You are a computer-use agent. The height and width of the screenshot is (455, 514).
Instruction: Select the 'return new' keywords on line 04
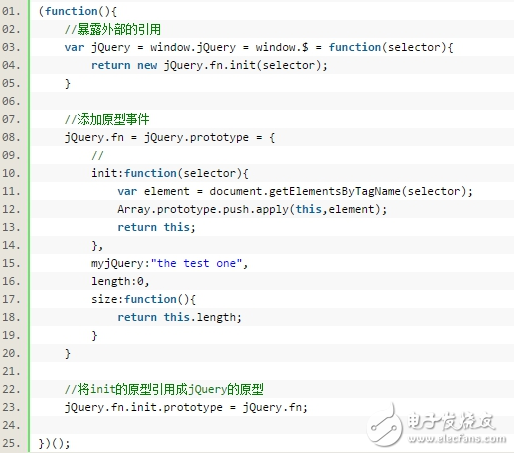(124, 65)
